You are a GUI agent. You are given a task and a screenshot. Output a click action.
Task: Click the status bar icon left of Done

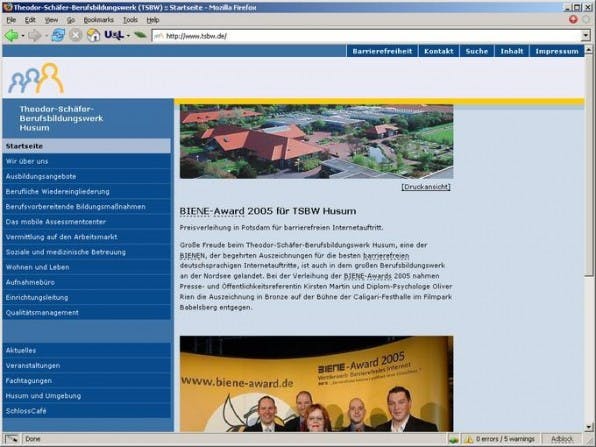tap(12, 439)
